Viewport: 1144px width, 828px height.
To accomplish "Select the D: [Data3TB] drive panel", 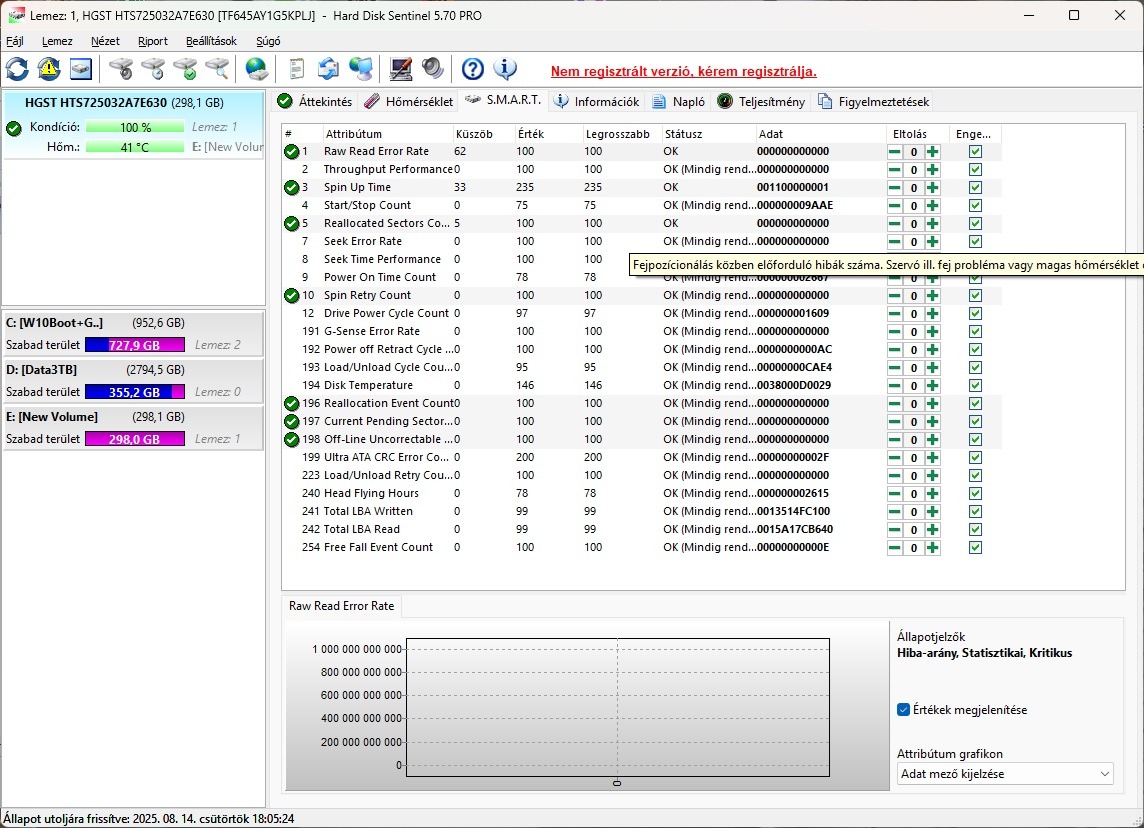I will 134,380.
